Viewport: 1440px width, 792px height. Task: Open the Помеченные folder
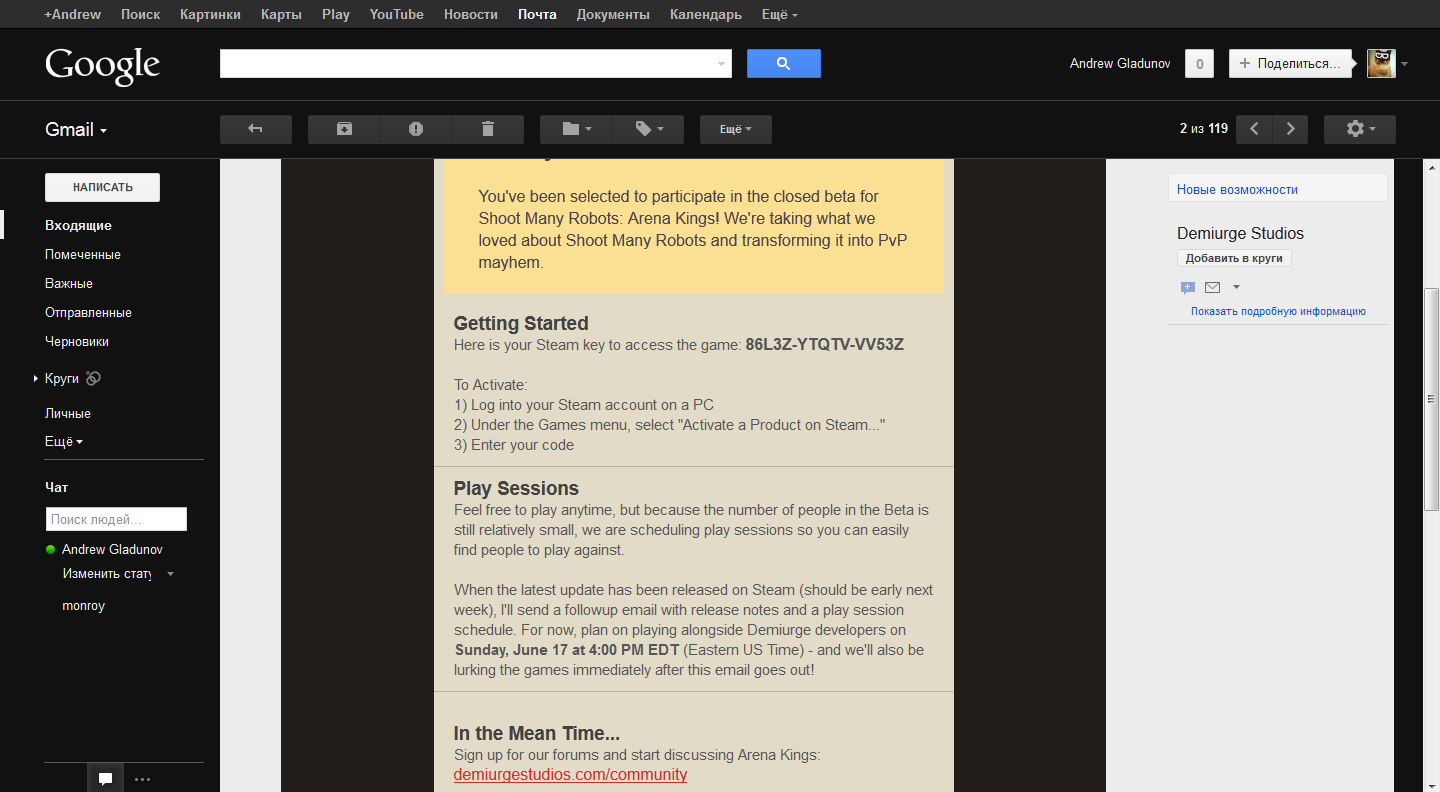pyautogui.click(x=83, y=255)
